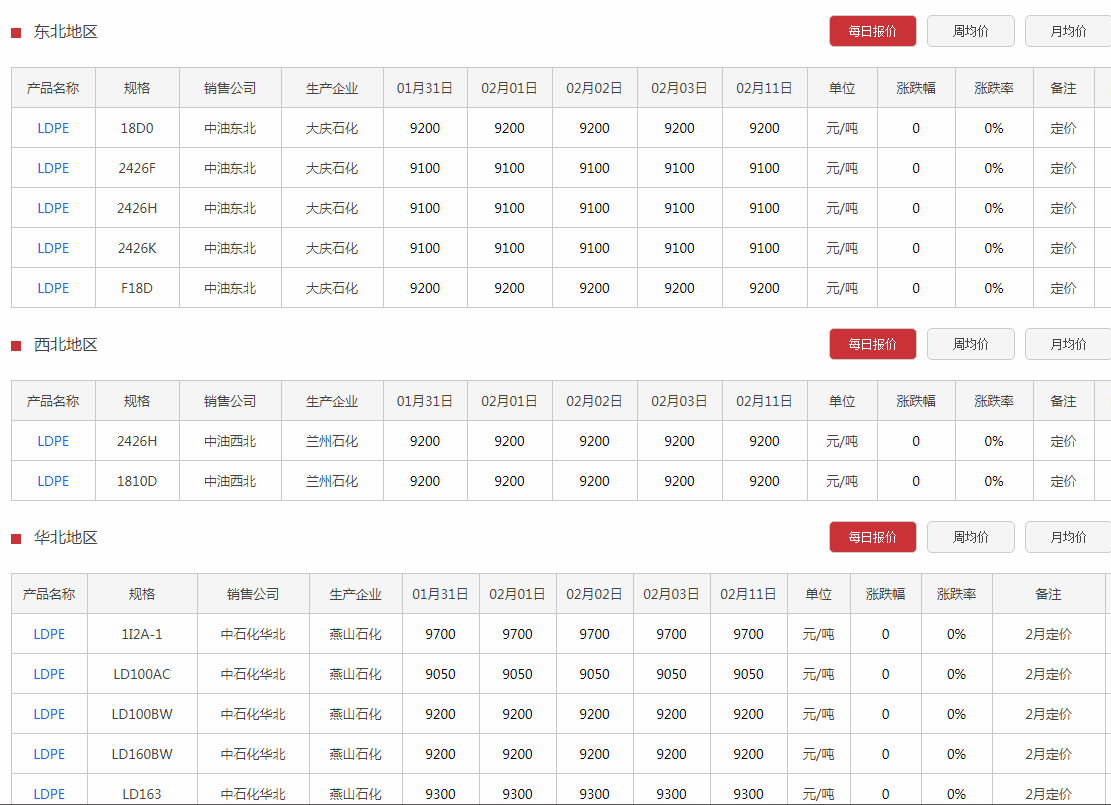Screen dimensions: 1111x805
Task: Follow LDPE link for F18D product
Action: [x=53, y=288]
